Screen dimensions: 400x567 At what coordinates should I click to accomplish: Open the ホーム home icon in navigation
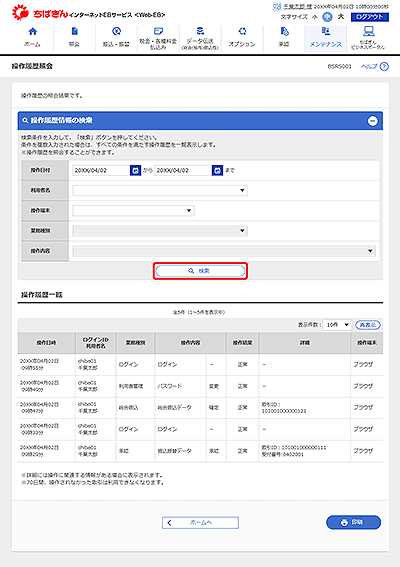coord(33,31)
